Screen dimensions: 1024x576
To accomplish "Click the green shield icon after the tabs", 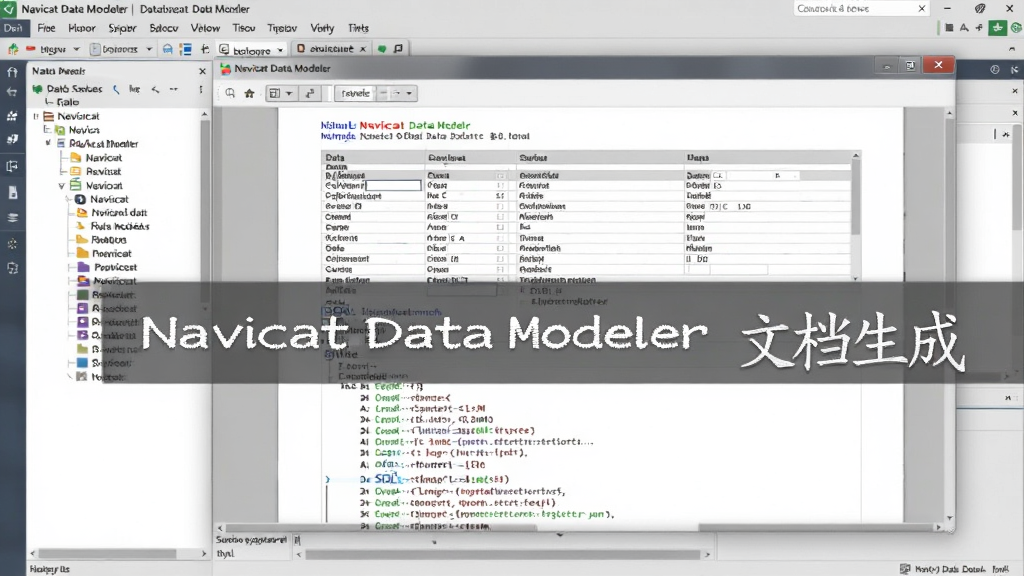I will 381,49.
